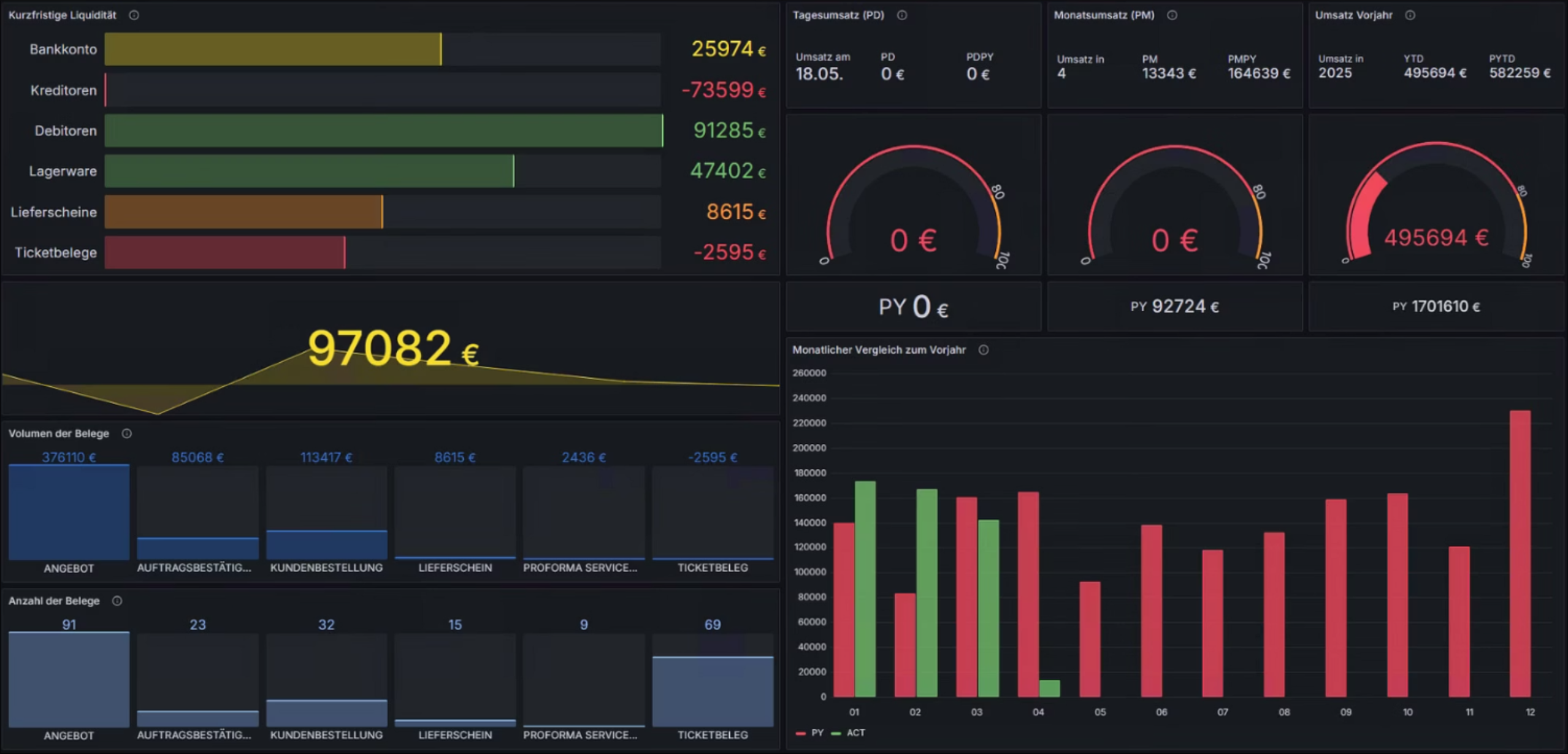
Task: Click the red PY bar for month 09
Action: [1336, 598]
